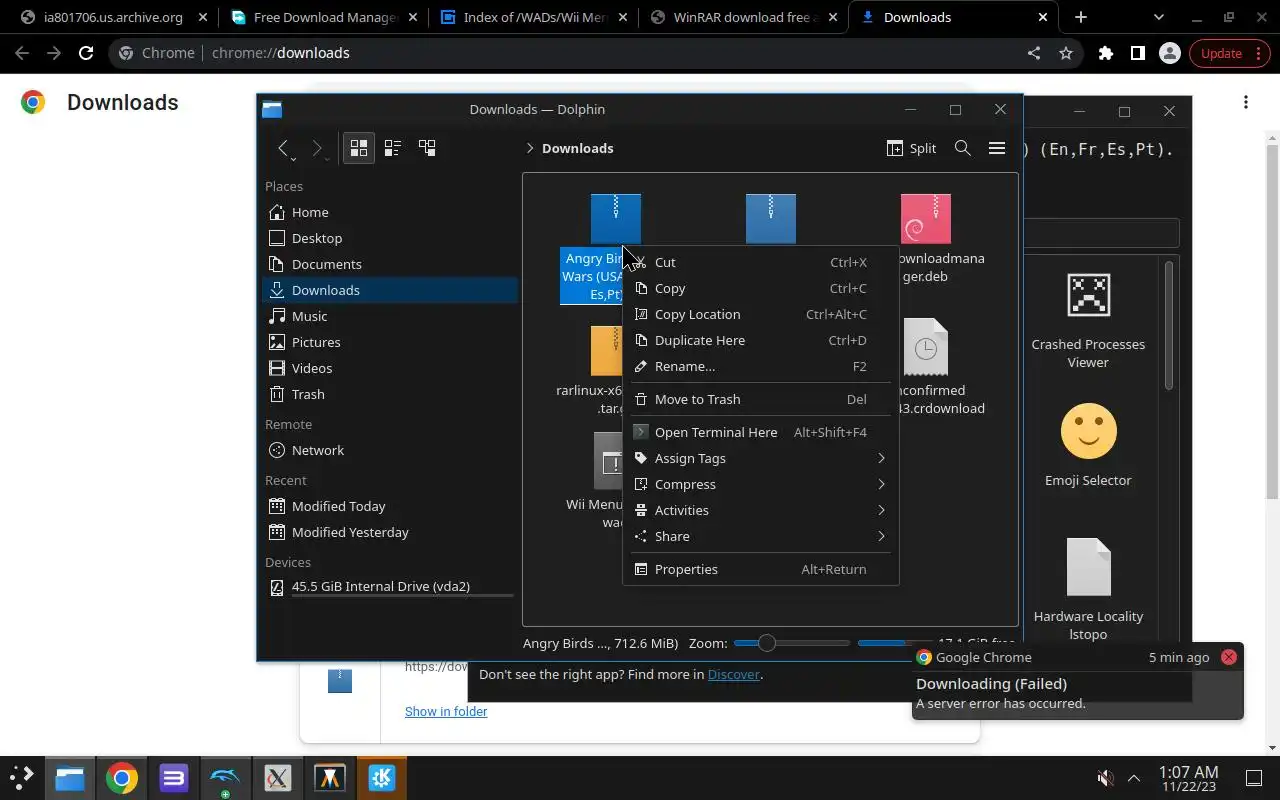
Task: Open Dolphin hamburger menu
Action: point(997,148)
